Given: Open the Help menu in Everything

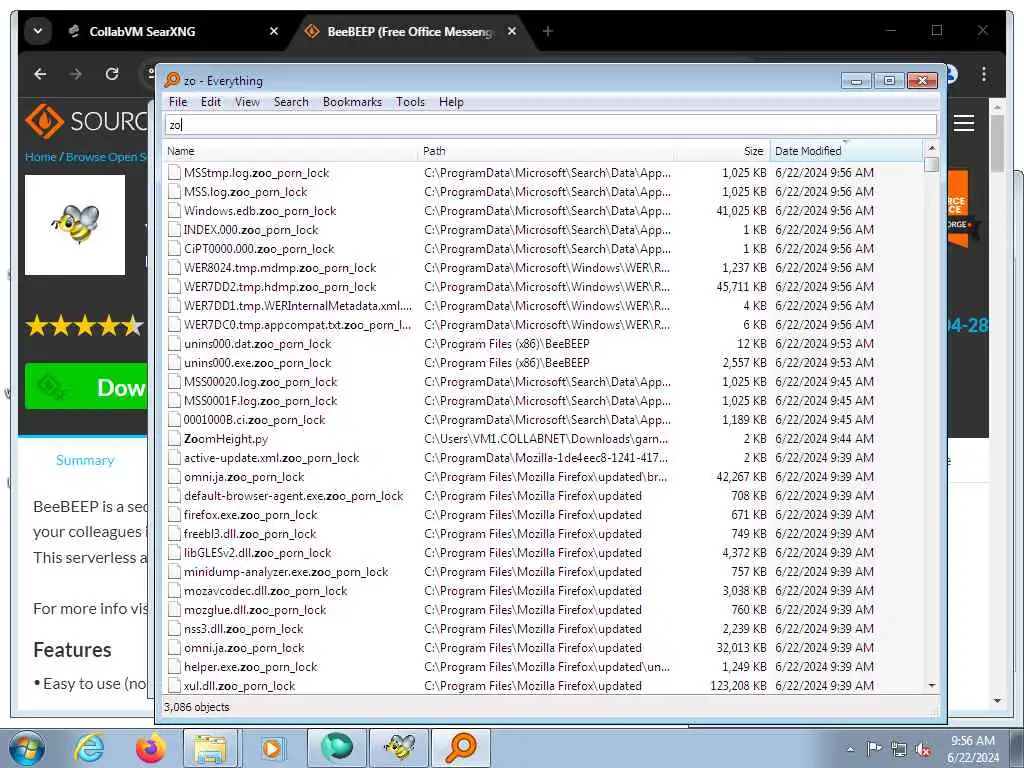Looking at the screenshot, I should click(x=451, y=102).
